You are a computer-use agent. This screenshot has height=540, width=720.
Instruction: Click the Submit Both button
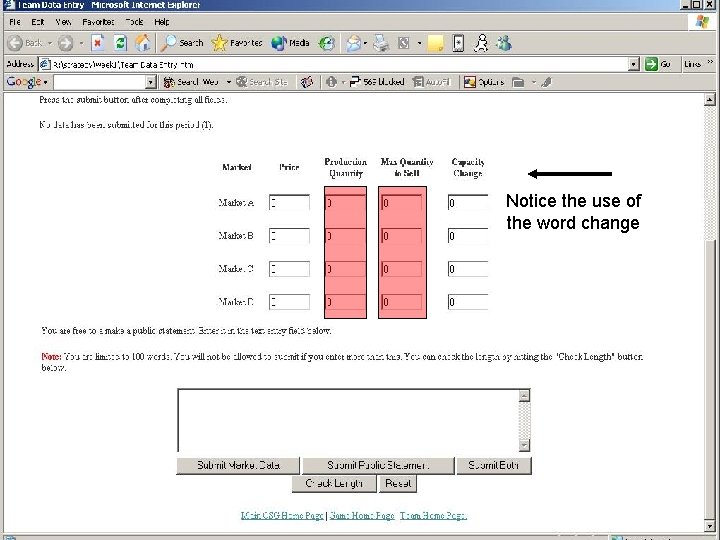click(494, 466)
